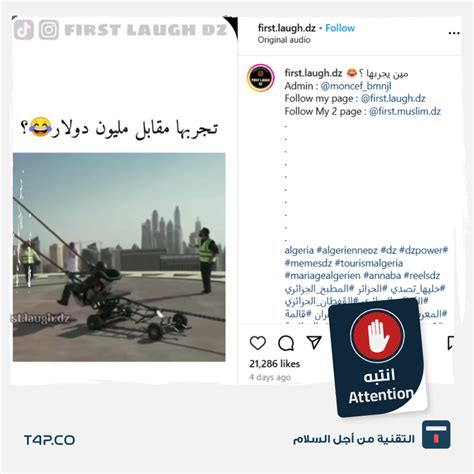
Task: Click the blue square logo at bottom right
Action: click(x=436, y=434)
